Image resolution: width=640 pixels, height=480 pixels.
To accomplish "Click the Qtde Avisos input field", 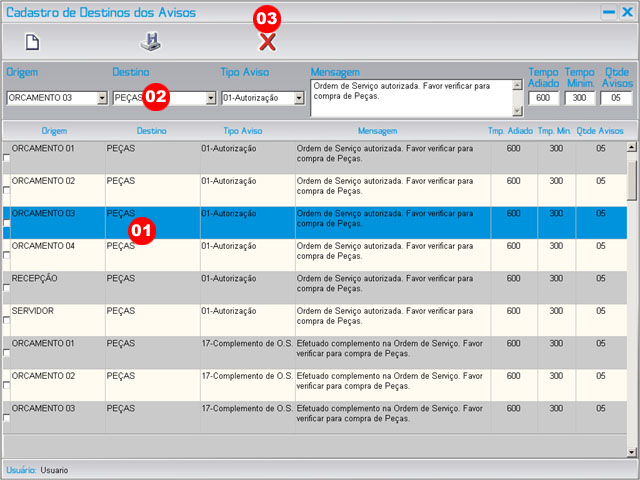I will pyautogui.click(x=616, y=98).
